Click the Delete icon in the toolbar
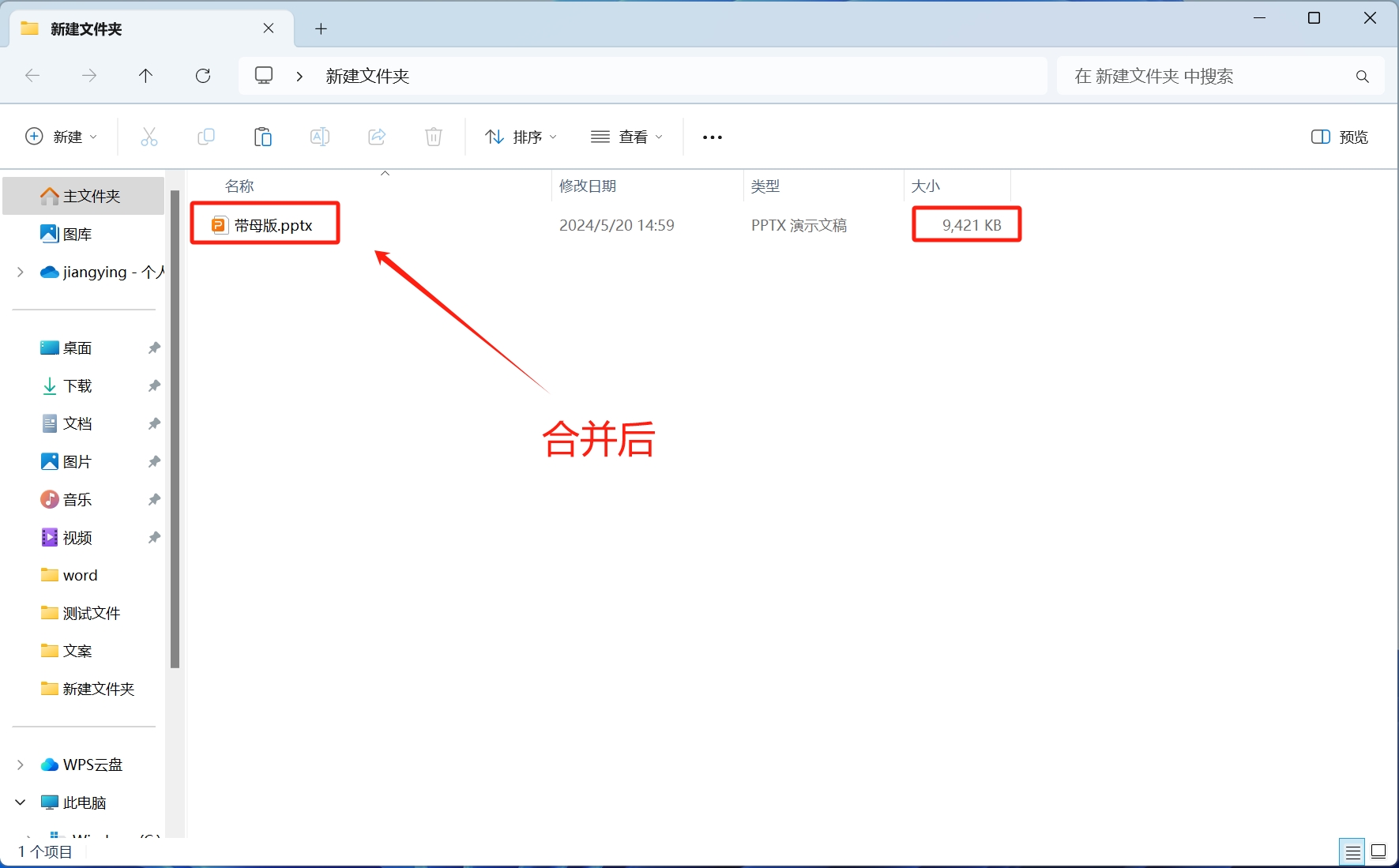This screenshot has width=1399, height=868. (433, 137)
